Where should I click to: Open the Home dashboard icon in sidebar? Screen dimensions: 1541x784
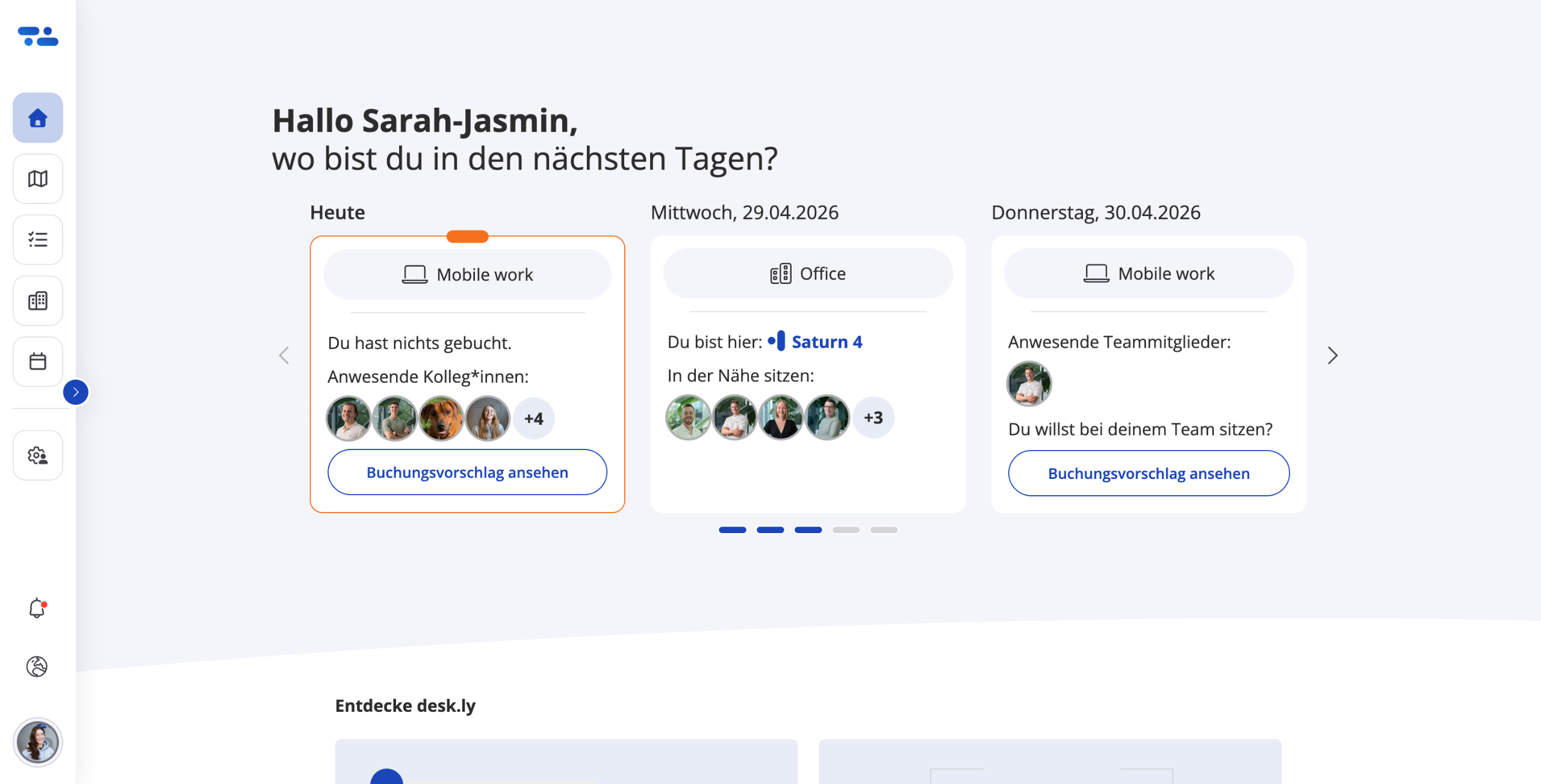(37, 118)
